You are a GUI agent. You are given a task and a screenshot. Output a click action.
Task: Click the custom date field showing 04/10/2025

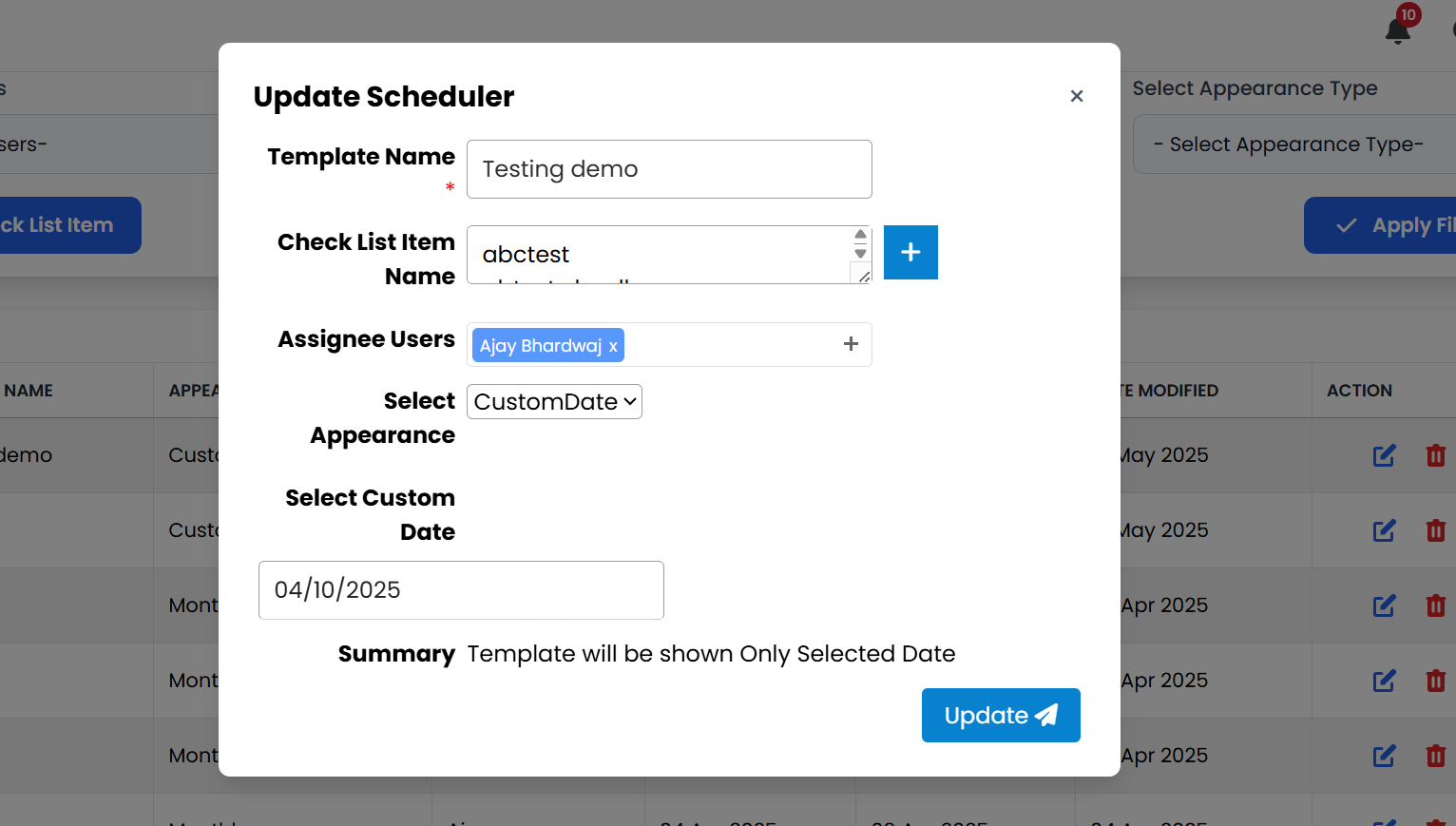460,589
